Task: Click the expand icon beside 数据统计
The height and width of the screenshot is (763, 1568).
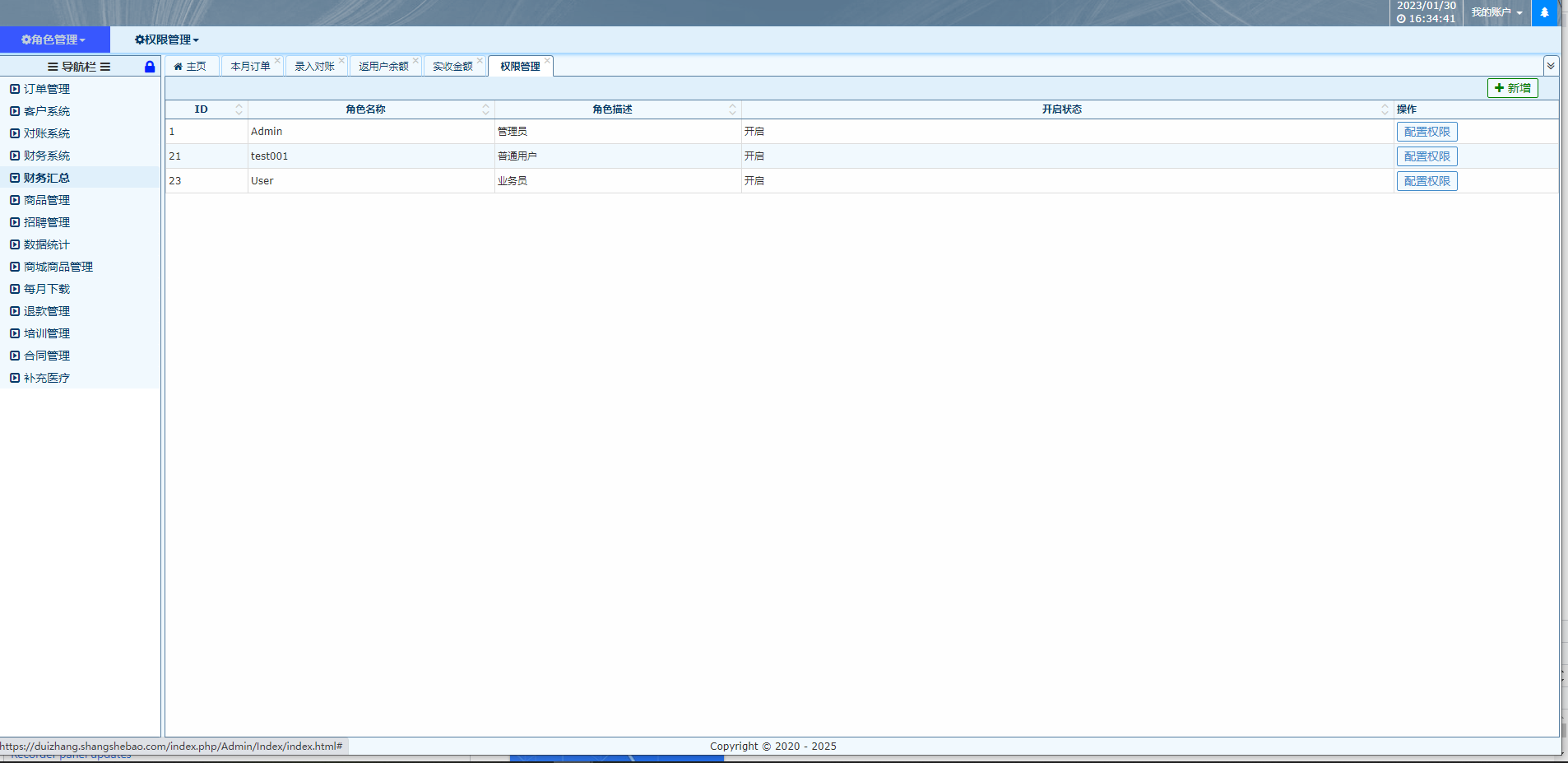Action: coord(15,244)
